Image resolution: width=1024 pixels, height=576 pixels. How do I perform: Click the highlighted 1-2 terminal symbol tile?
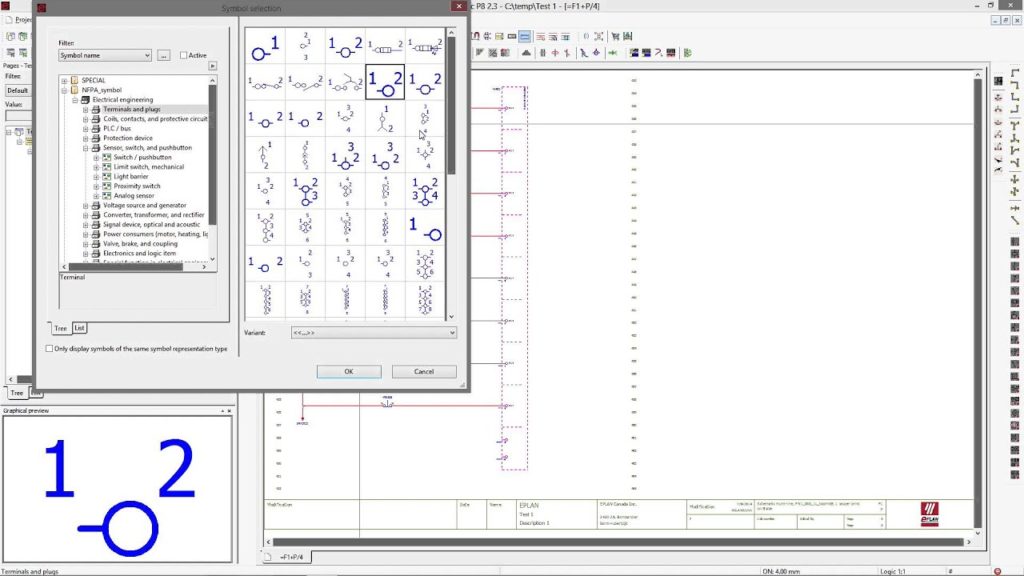click(384, 82)
